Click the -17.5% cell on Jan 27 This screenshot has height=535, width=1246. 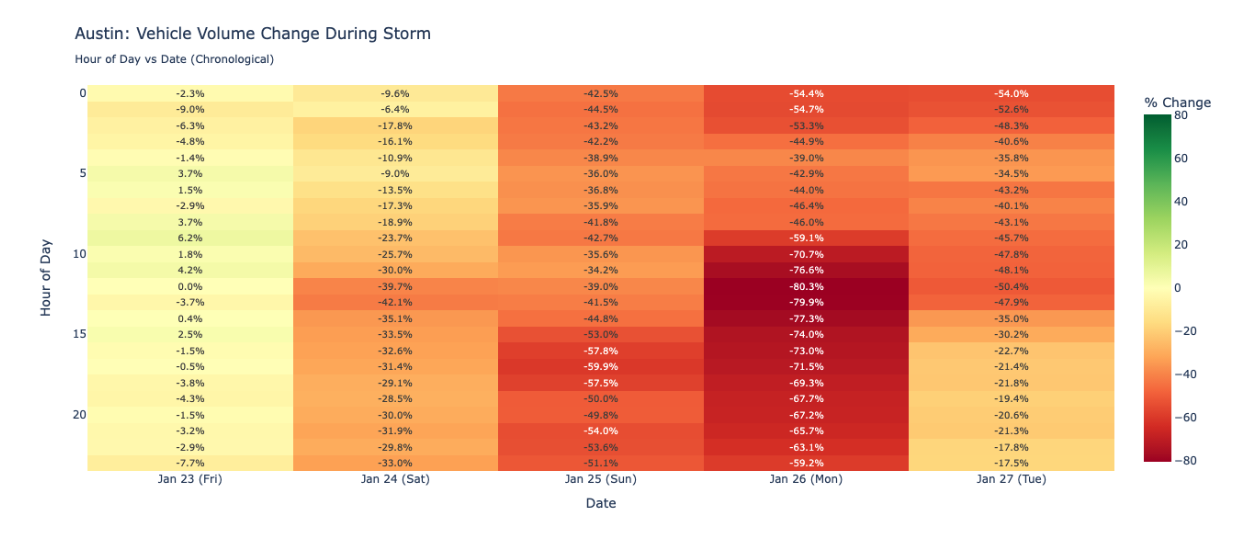1011,463
